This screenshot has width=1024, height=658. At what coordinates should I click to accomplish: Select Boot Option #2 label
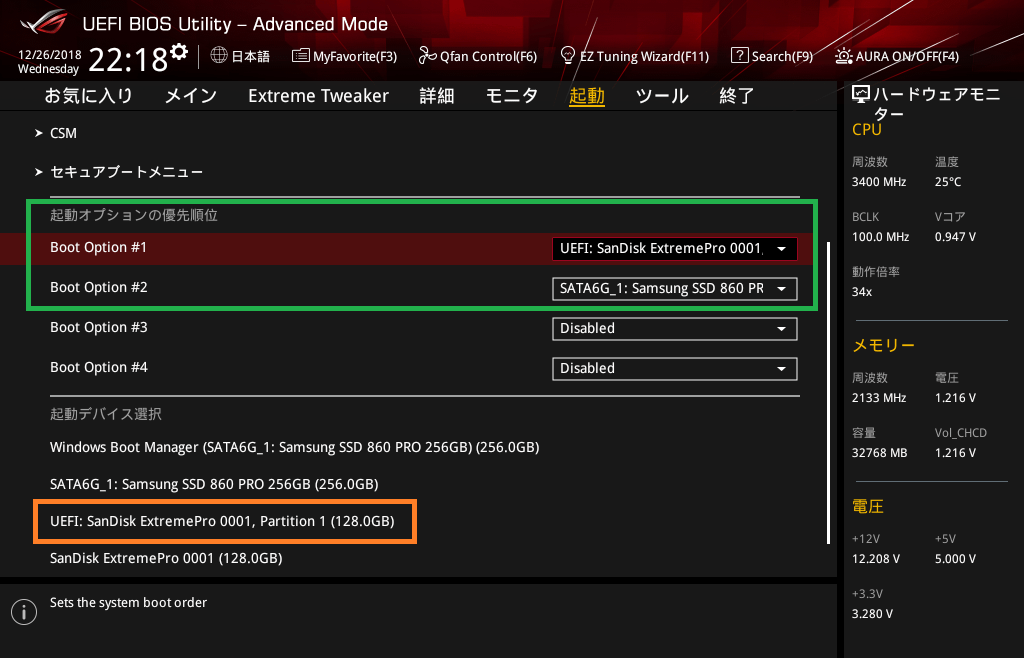click(99, 287)
